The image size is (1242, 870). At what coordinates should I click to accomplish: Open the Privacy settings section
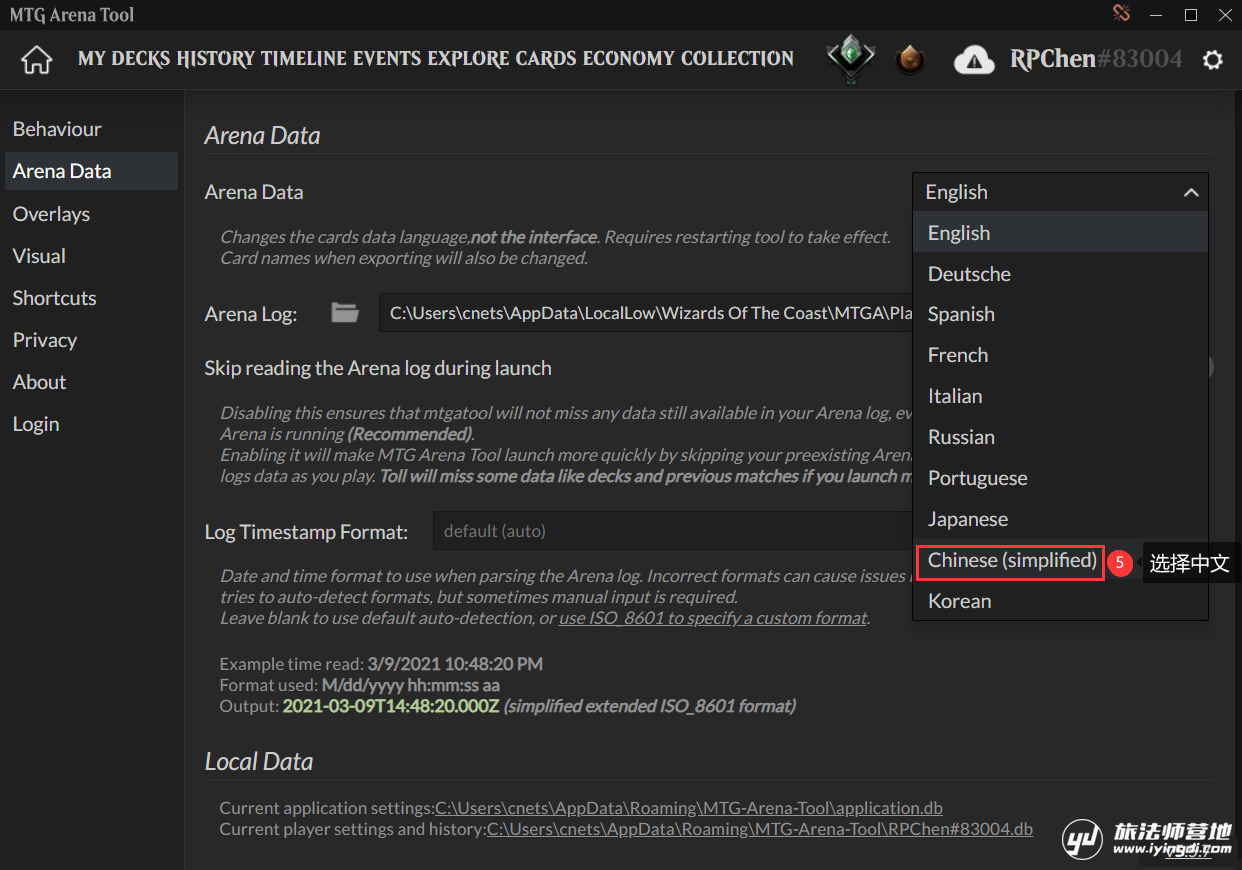click(x=91, y=340)
